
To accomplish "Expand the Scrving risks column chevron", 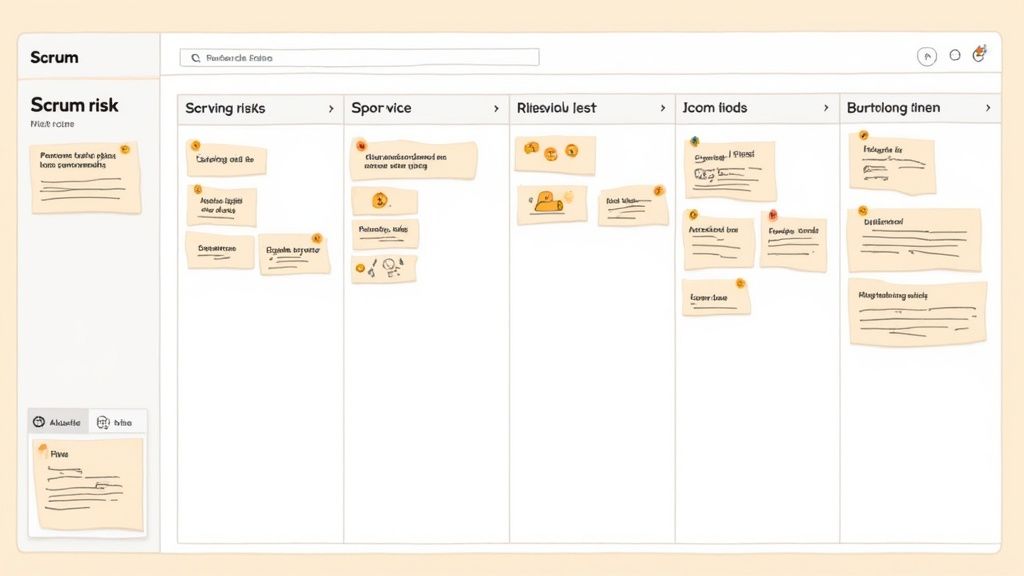I will coord(331,107).
